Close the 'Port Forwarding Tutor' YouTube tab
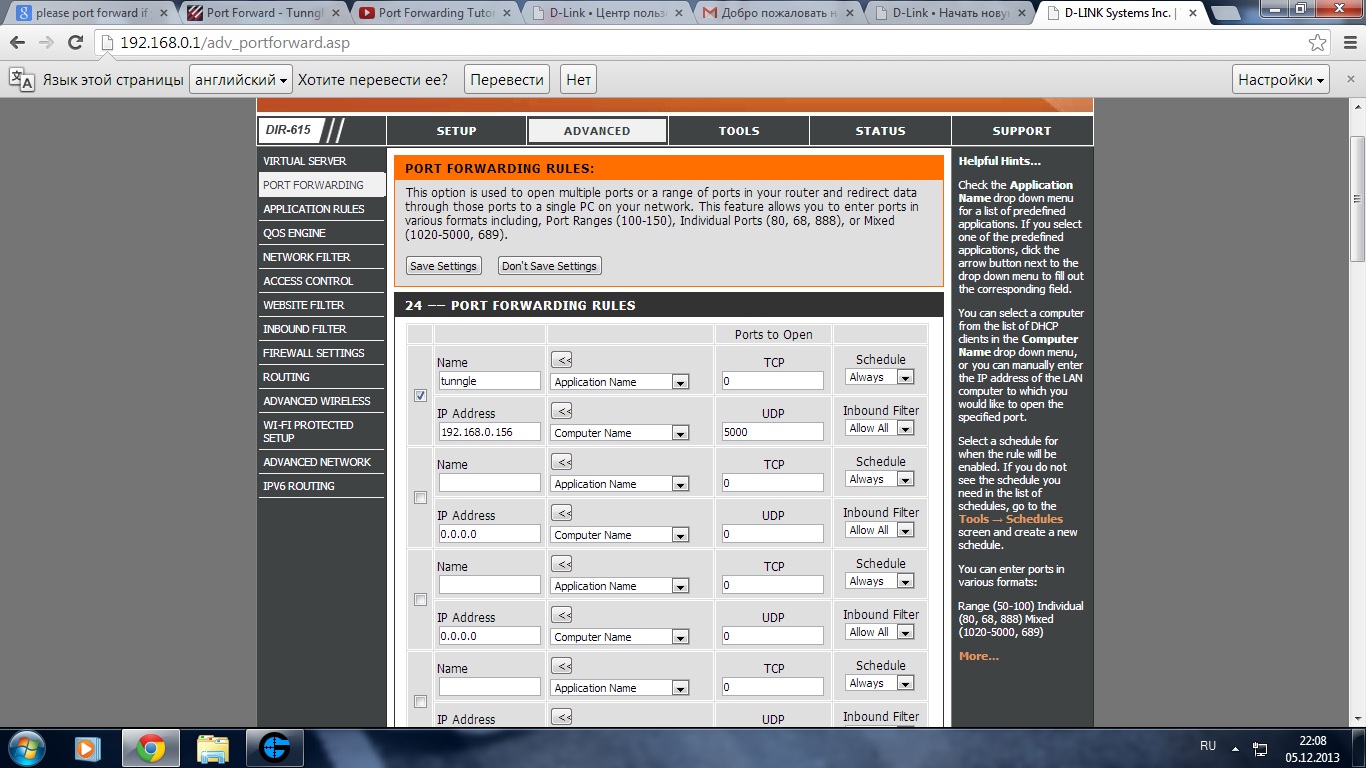Screen dimensions: 1366x768 coord(507,13)
